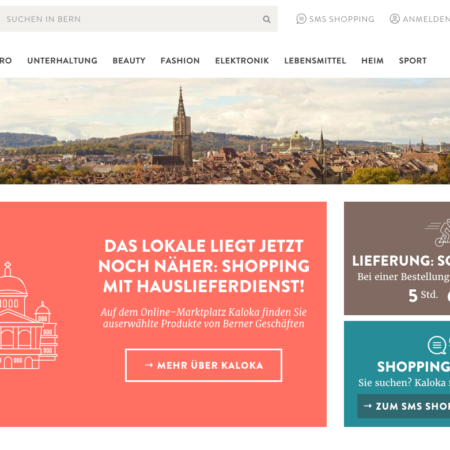
Task: Go to the Elektronik category
Action: 242,61
